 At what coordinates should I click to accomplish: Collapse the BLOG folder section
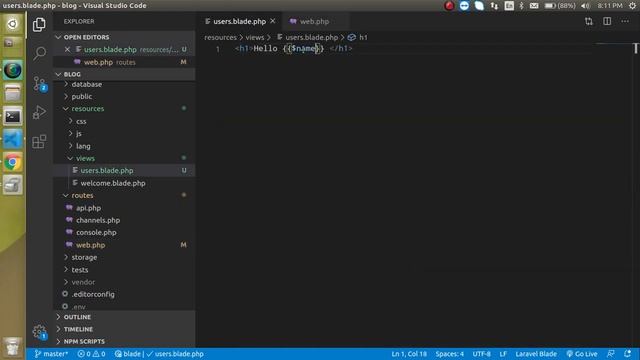coord(124,74)
